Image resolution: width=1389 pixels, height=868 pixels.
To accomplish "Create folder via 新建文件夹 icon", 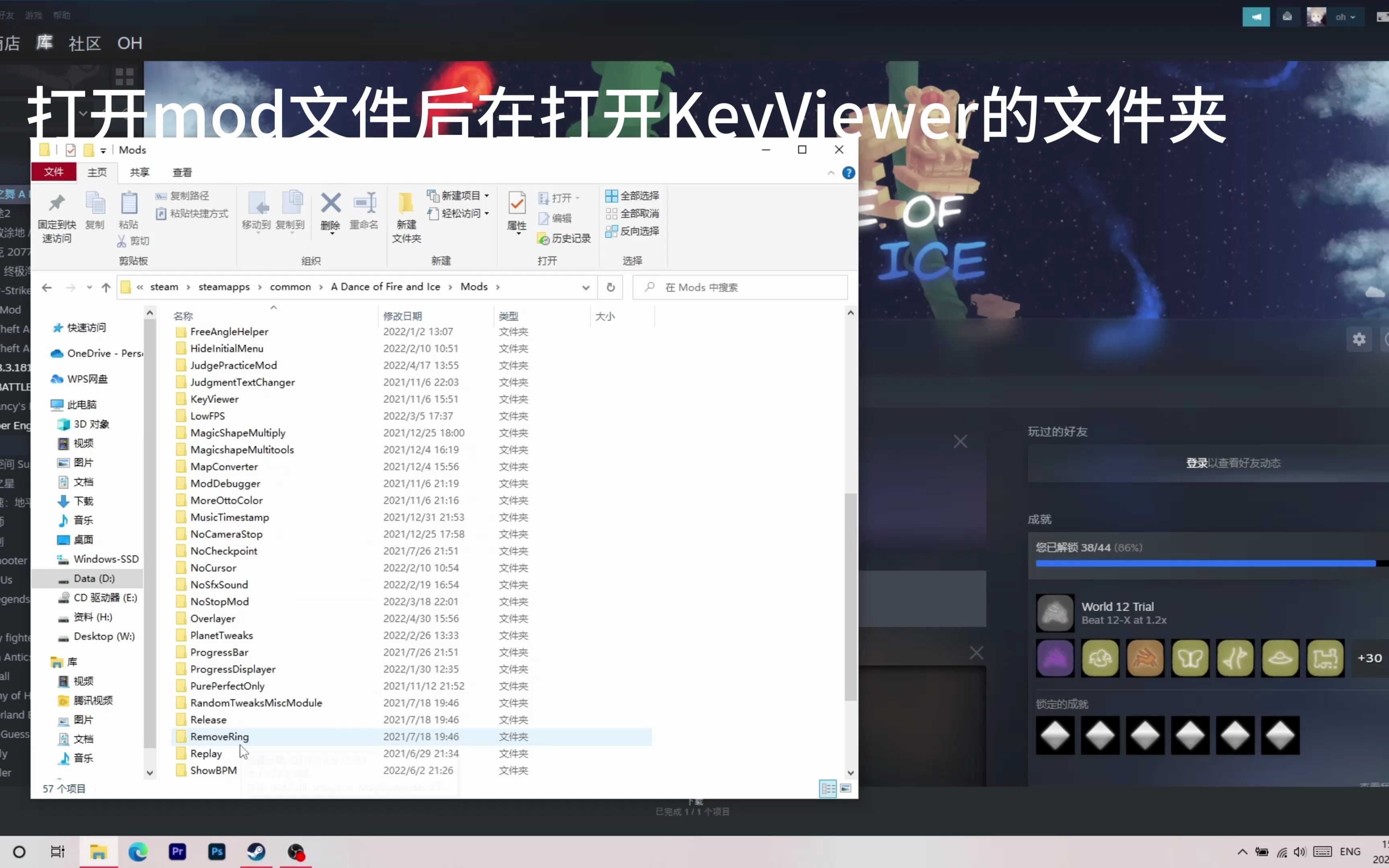I will click(x=406, y=217).
